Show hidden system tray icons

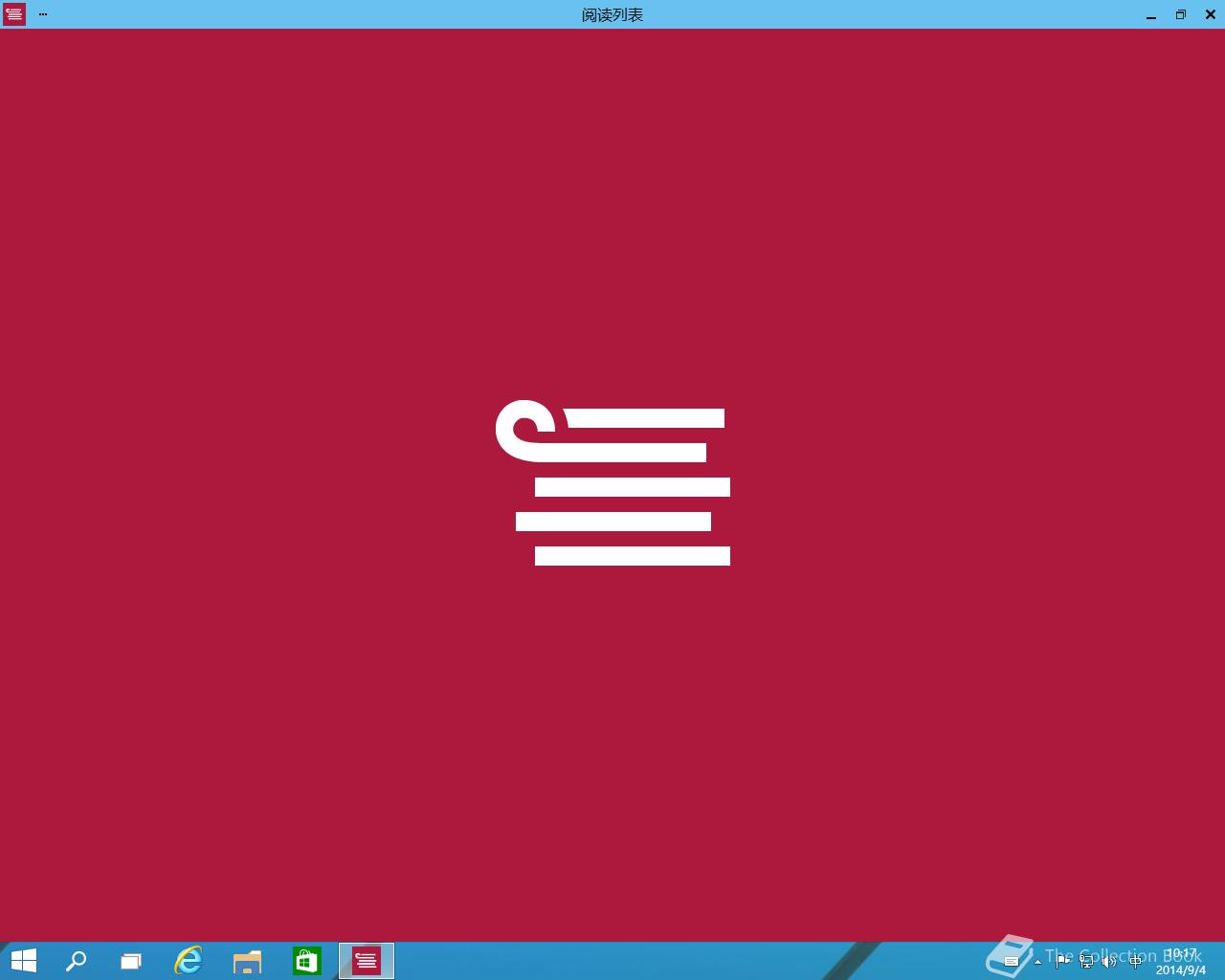coord(1037,962)
